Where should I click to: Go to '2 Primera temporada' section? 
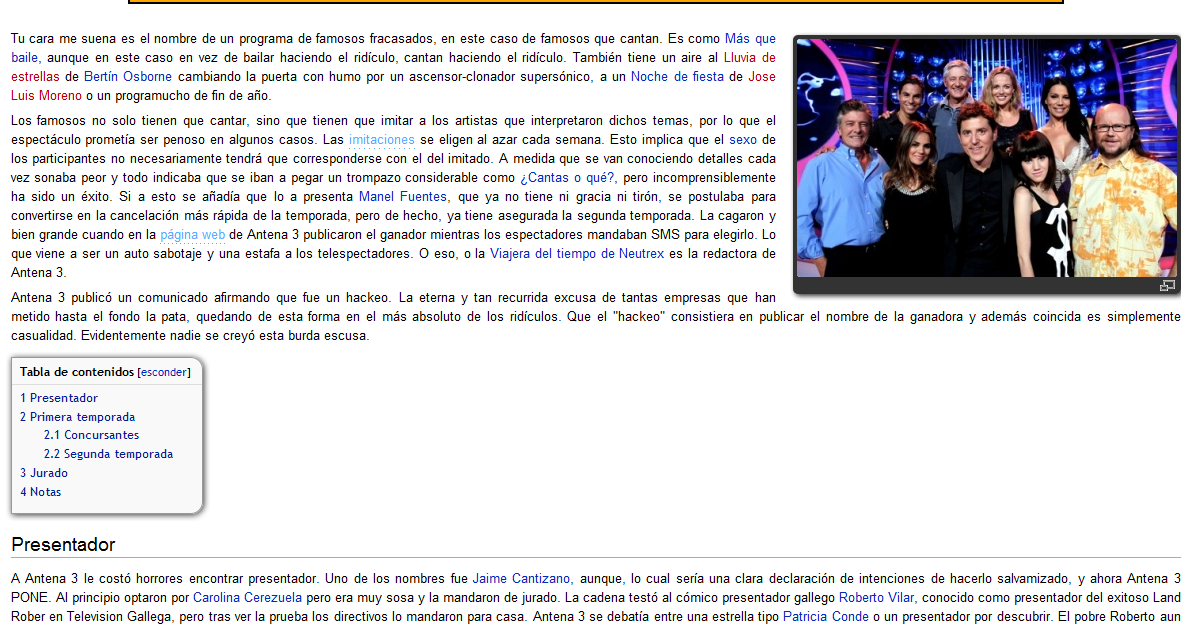(77, 417)
